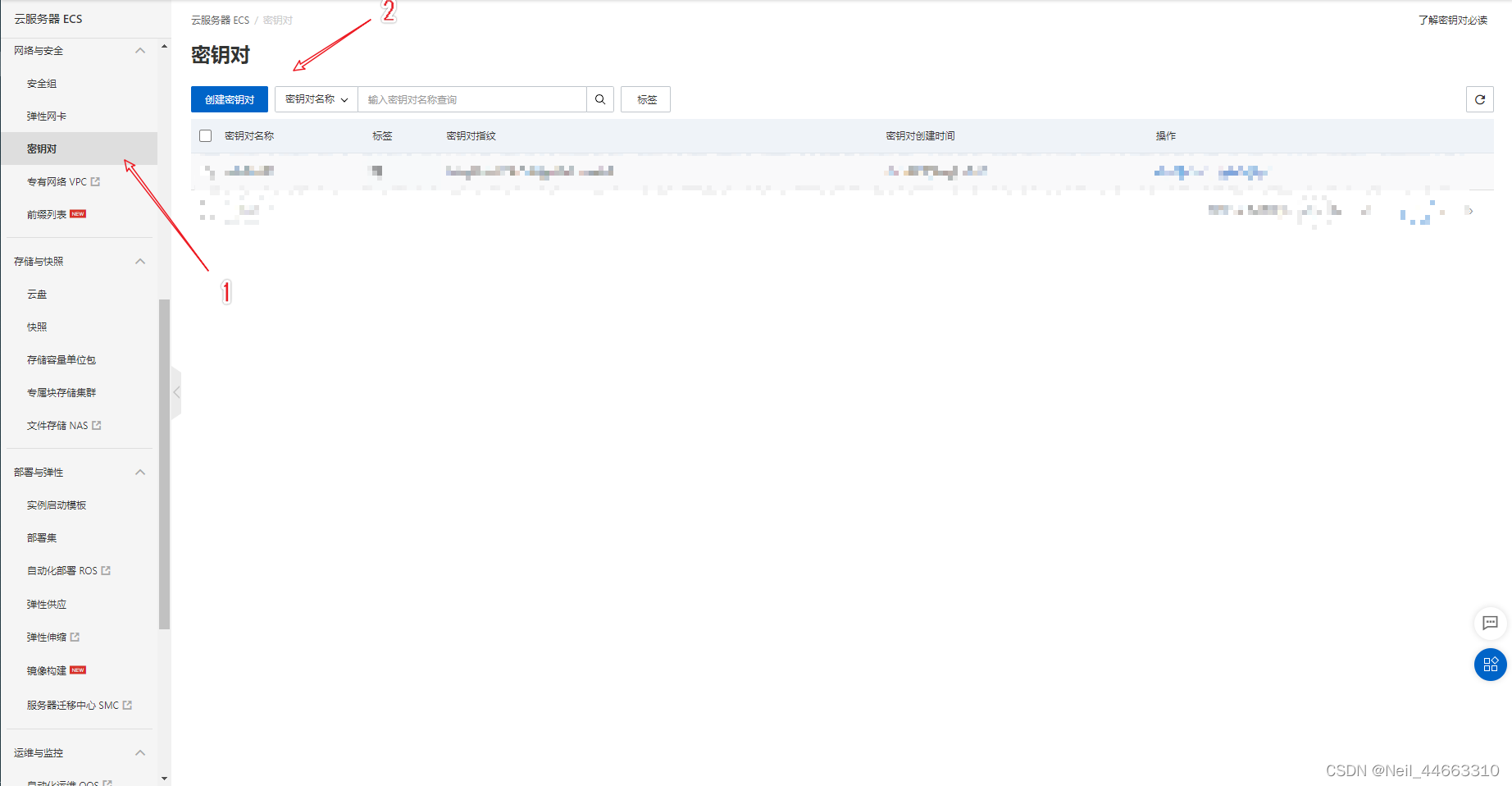Collapse the 网络与安全 section
Viewport: 1512px width, 786px height.
[140, 51]
